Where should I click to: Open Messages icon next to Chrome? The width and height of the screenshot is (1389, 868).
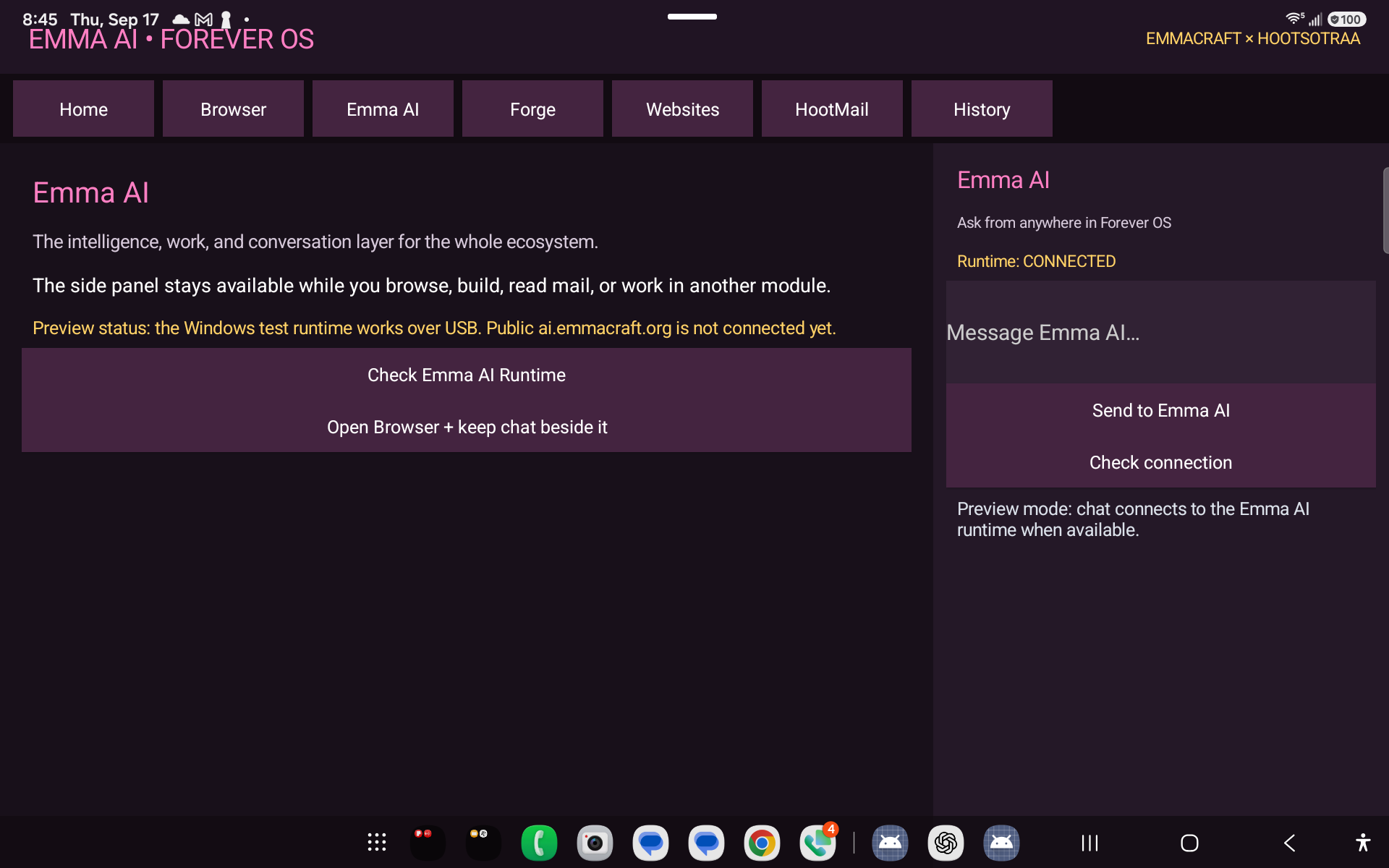click(706, 843)
